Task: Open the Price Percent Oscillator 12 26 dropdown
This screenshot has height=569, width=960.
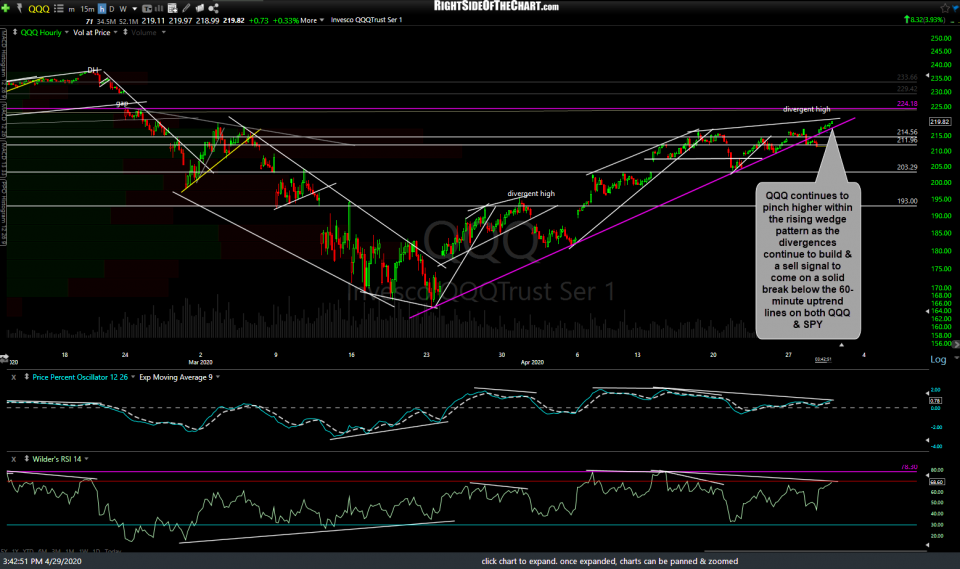Action: point(133,377)
